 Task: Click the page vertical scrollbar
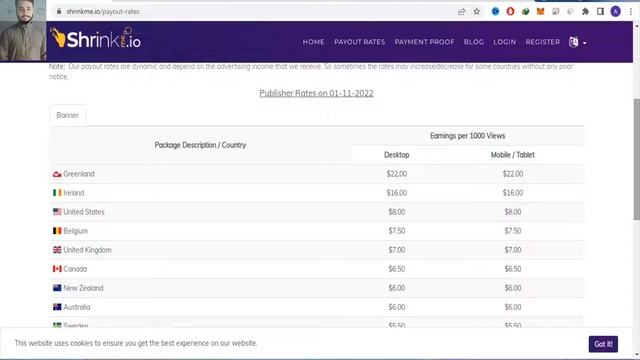coord(636,159)
